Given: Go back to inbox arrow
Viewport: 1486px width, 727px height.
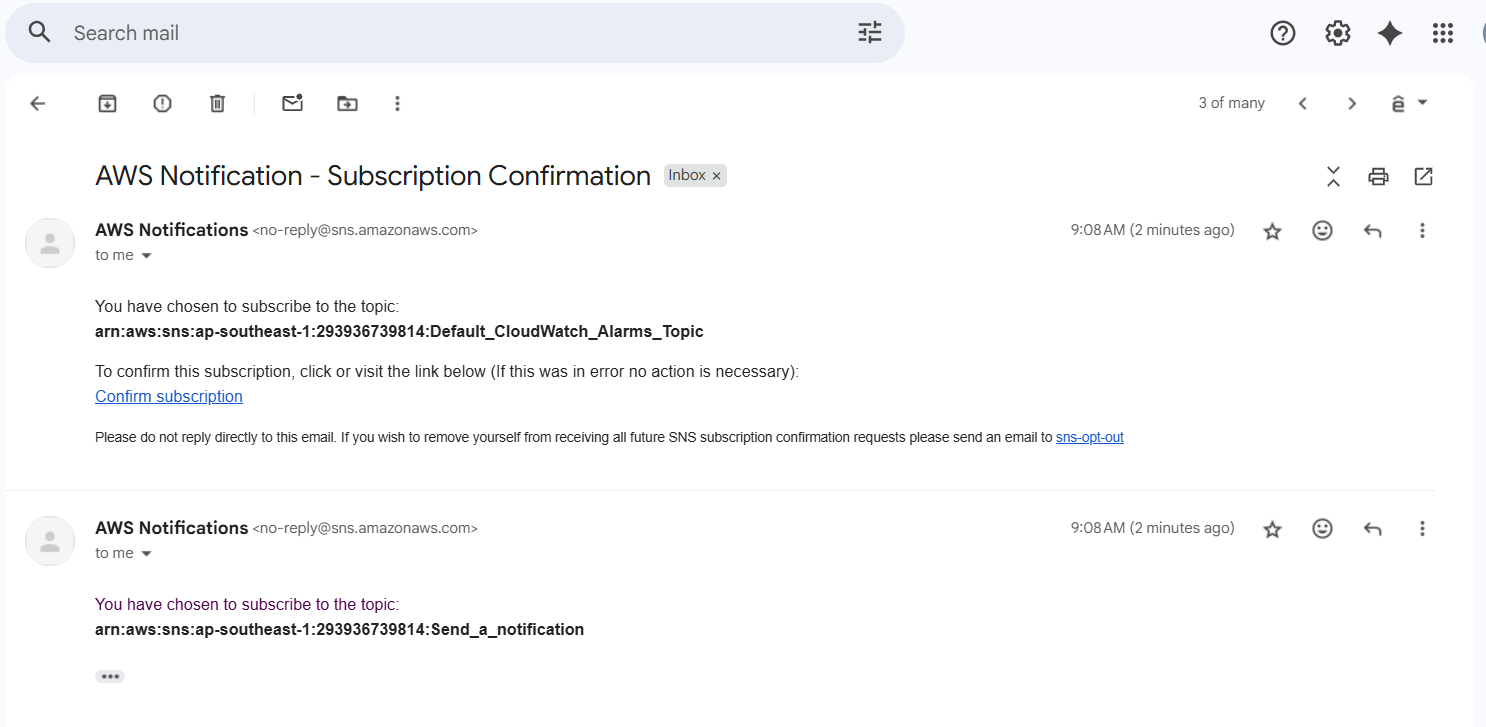Looking at the screenshot, I should click(38, 103).
